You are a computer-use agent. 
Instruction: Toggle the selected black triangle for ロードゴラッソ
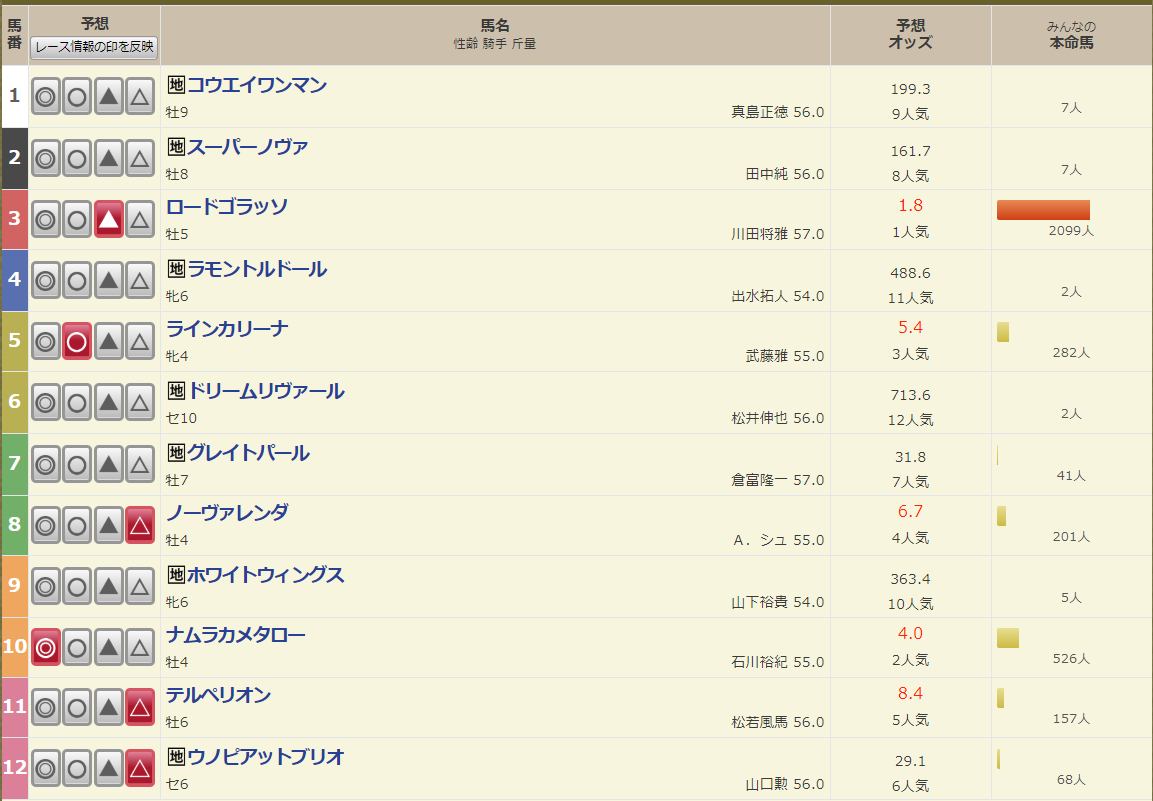(x=109, y=219)
